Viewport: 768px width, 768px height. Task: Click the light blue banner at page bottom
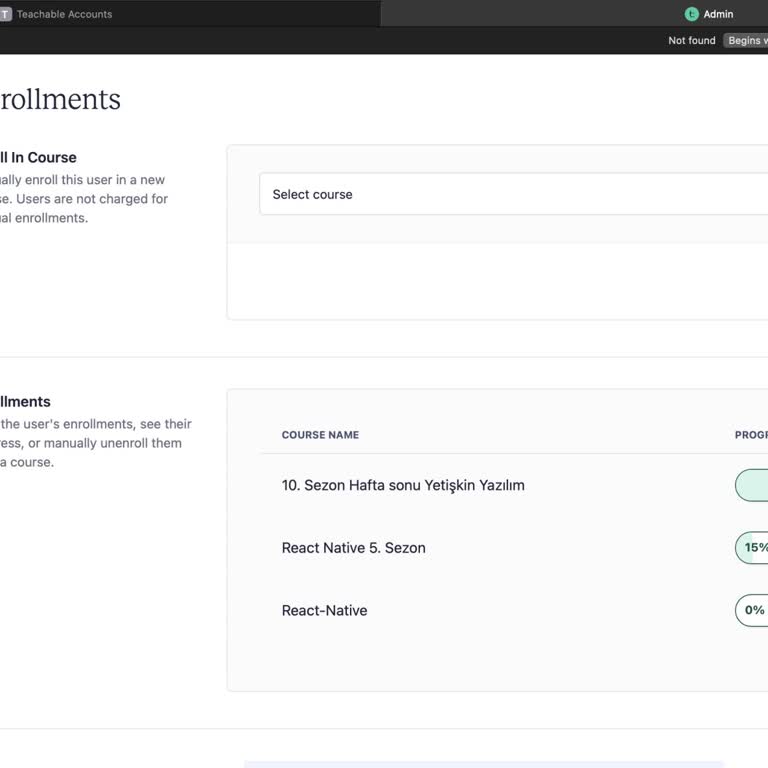click(484, 764)
